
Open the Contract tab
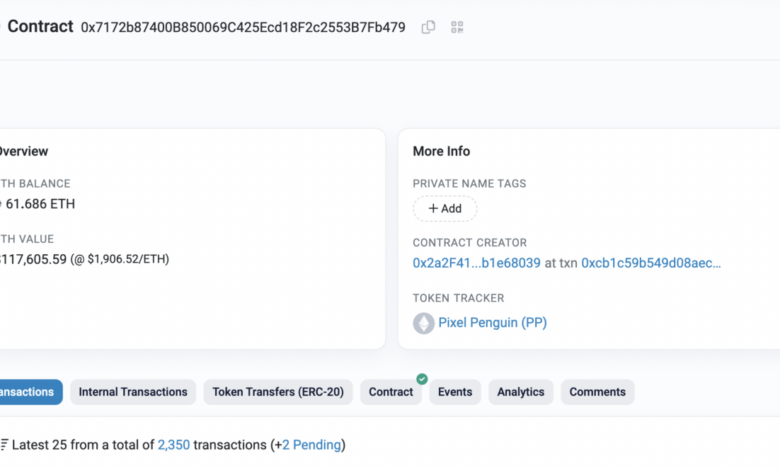pos(391,392)
